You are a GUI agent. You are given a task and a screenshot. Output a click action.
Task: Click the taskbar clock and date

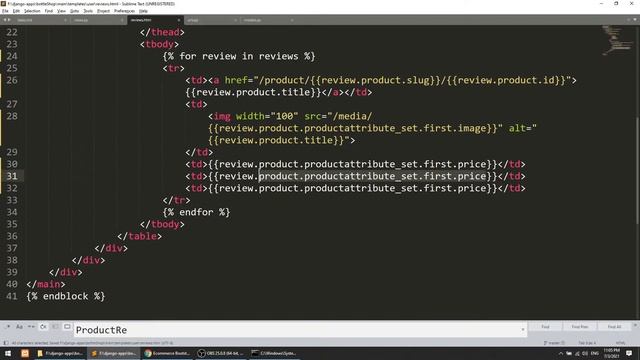click(611, 353)
